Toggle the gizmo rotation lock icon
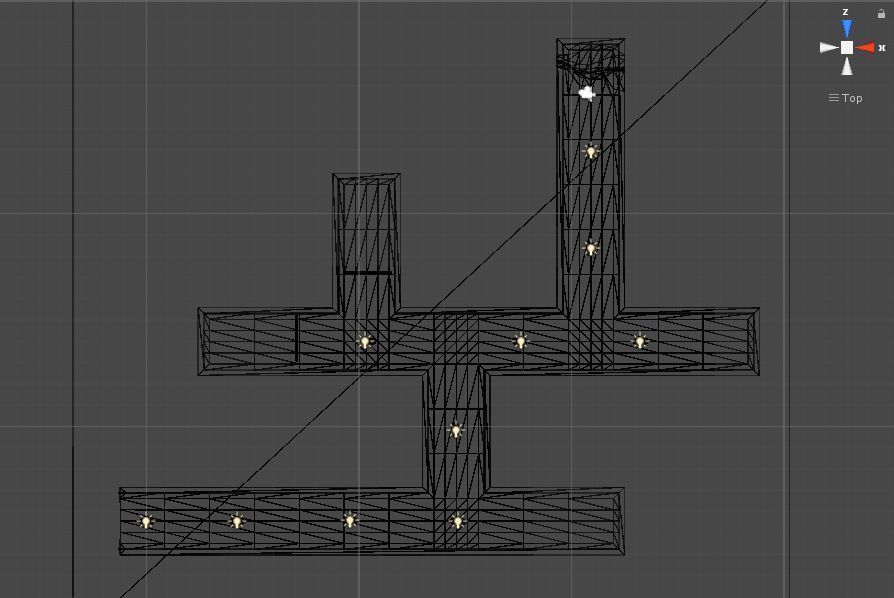 click(881, 13)
